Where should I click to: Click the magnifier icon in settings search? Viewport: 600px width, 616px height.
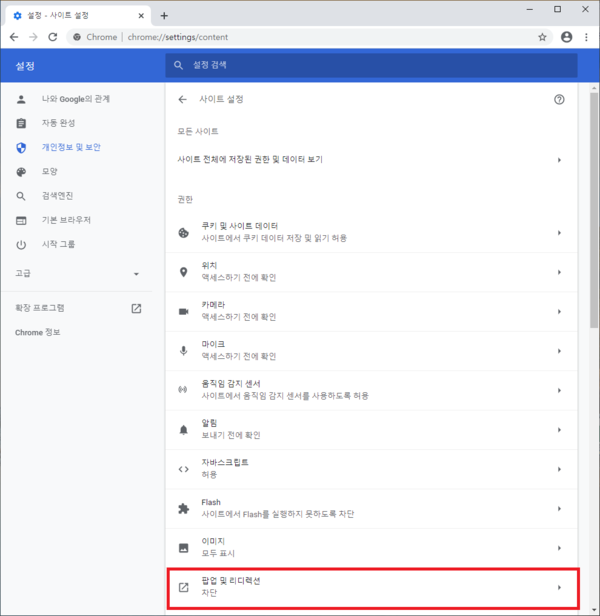(178, 65)
